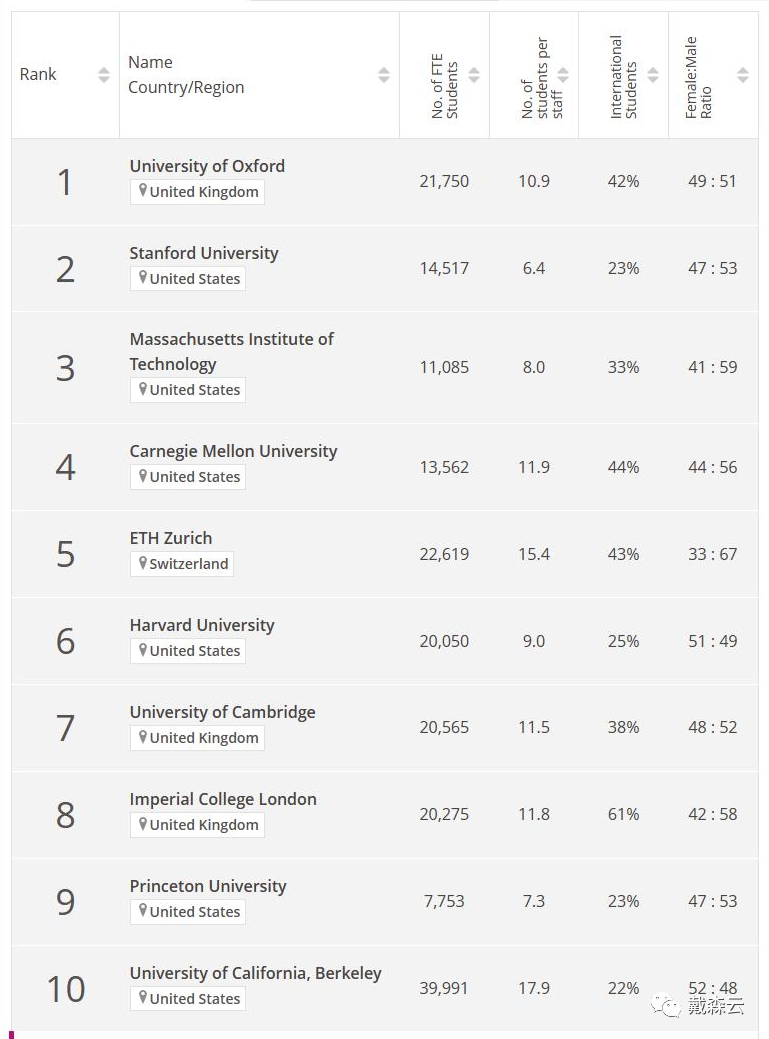Click United Kingdom tag under Cambridge
769x1039 pixels.
pyautogui.click(x=197, y=738)
